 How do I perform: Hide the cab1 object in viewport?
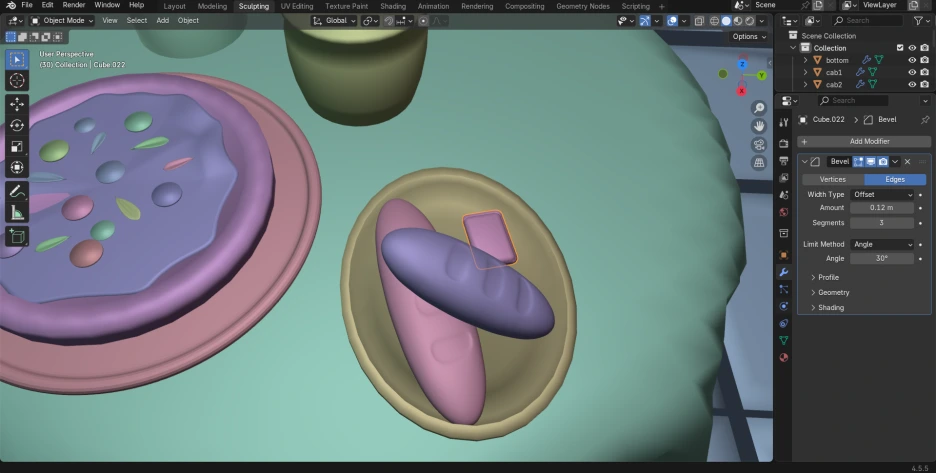click(912, 72)
